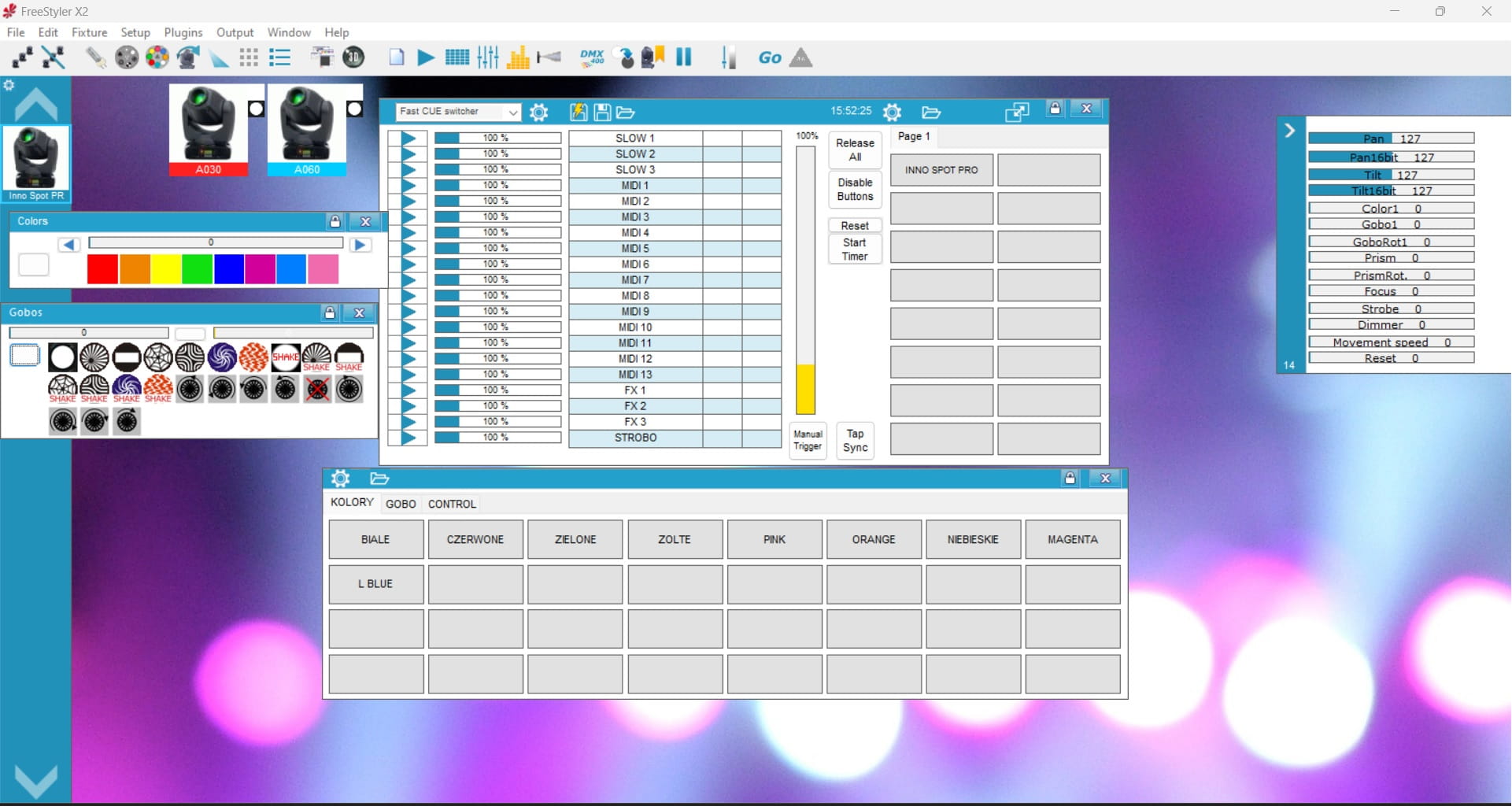Click the DMX 400 toolbar icon
This screenshot has height=806, width=1512.
click(x=592, y=57)
